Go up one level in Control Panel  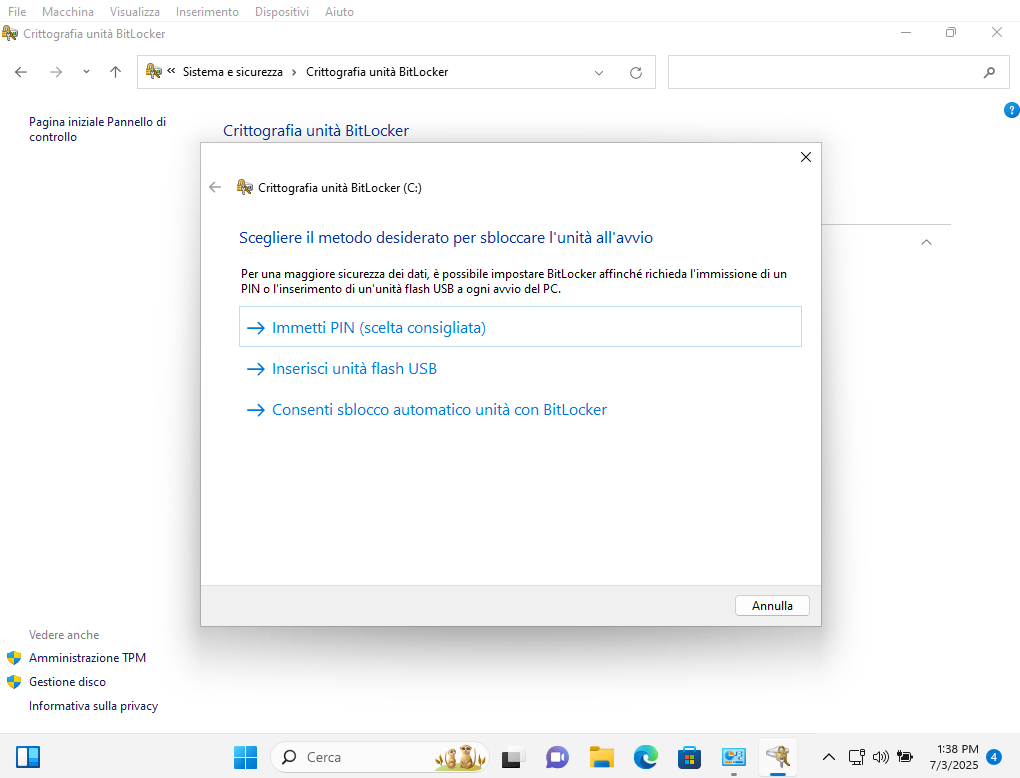tap(115, 72)
